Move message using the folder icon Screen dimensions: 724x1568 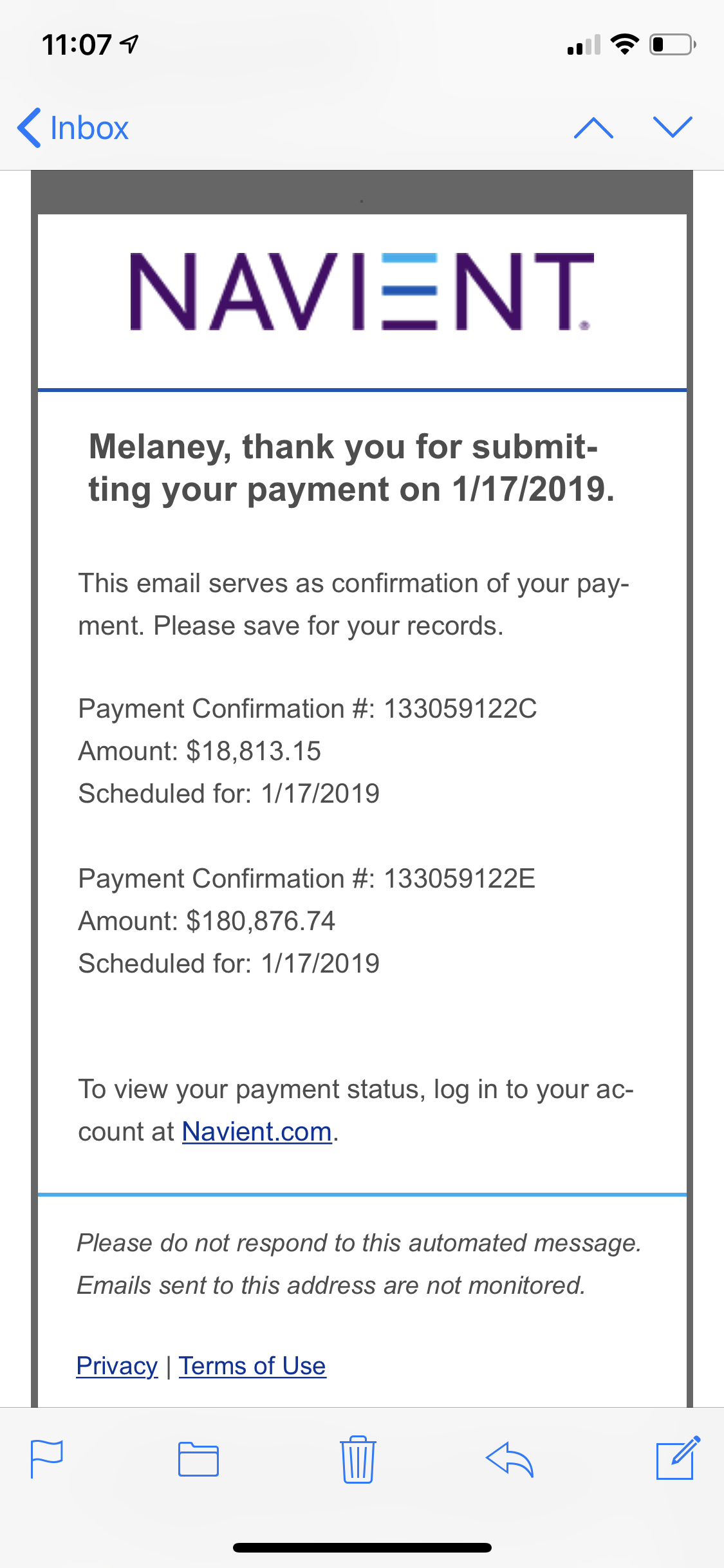tap(198, 1459)
